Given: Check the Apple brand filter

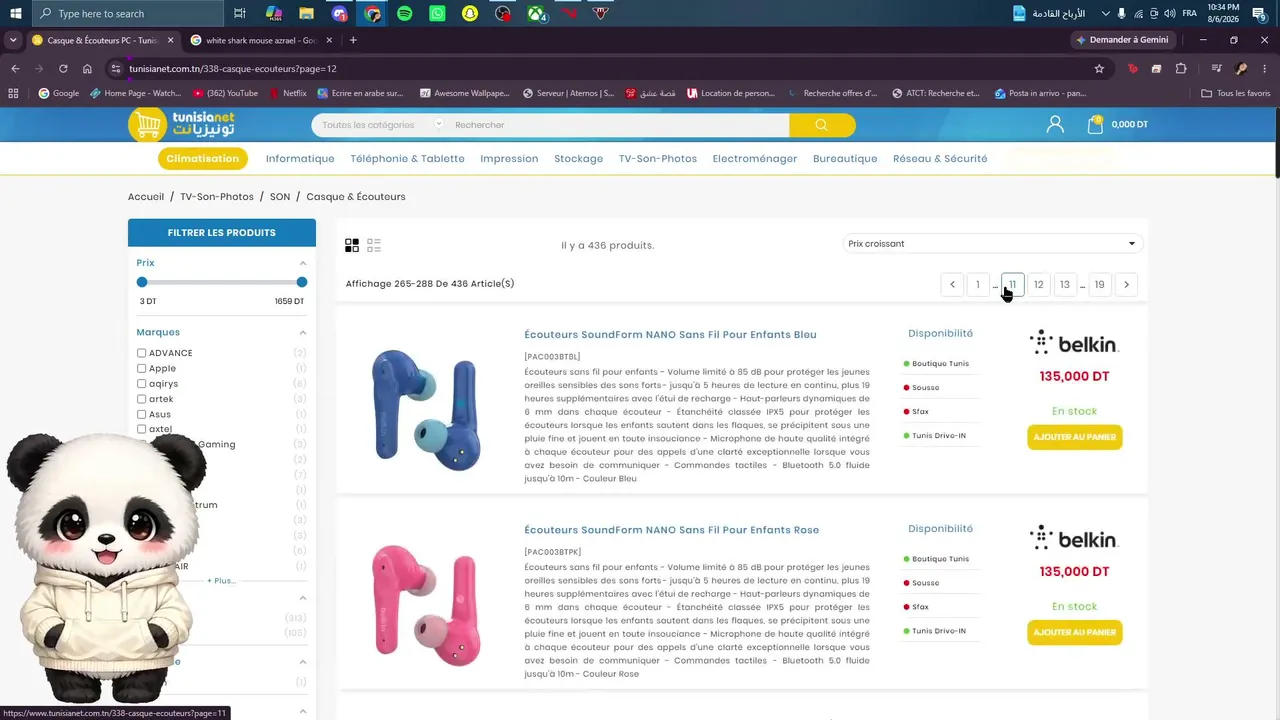Looking at the screenshot, I should pyautogui.click(x=142, y=368).
